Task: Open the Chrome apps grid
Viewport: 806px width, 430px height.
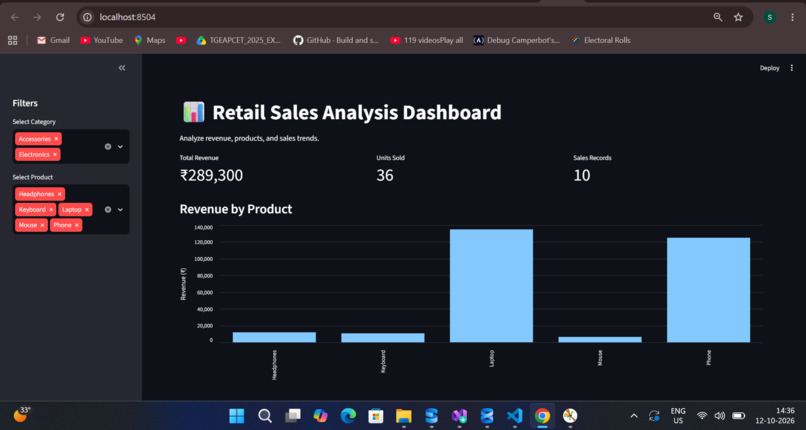Action: tap(13, 40)
